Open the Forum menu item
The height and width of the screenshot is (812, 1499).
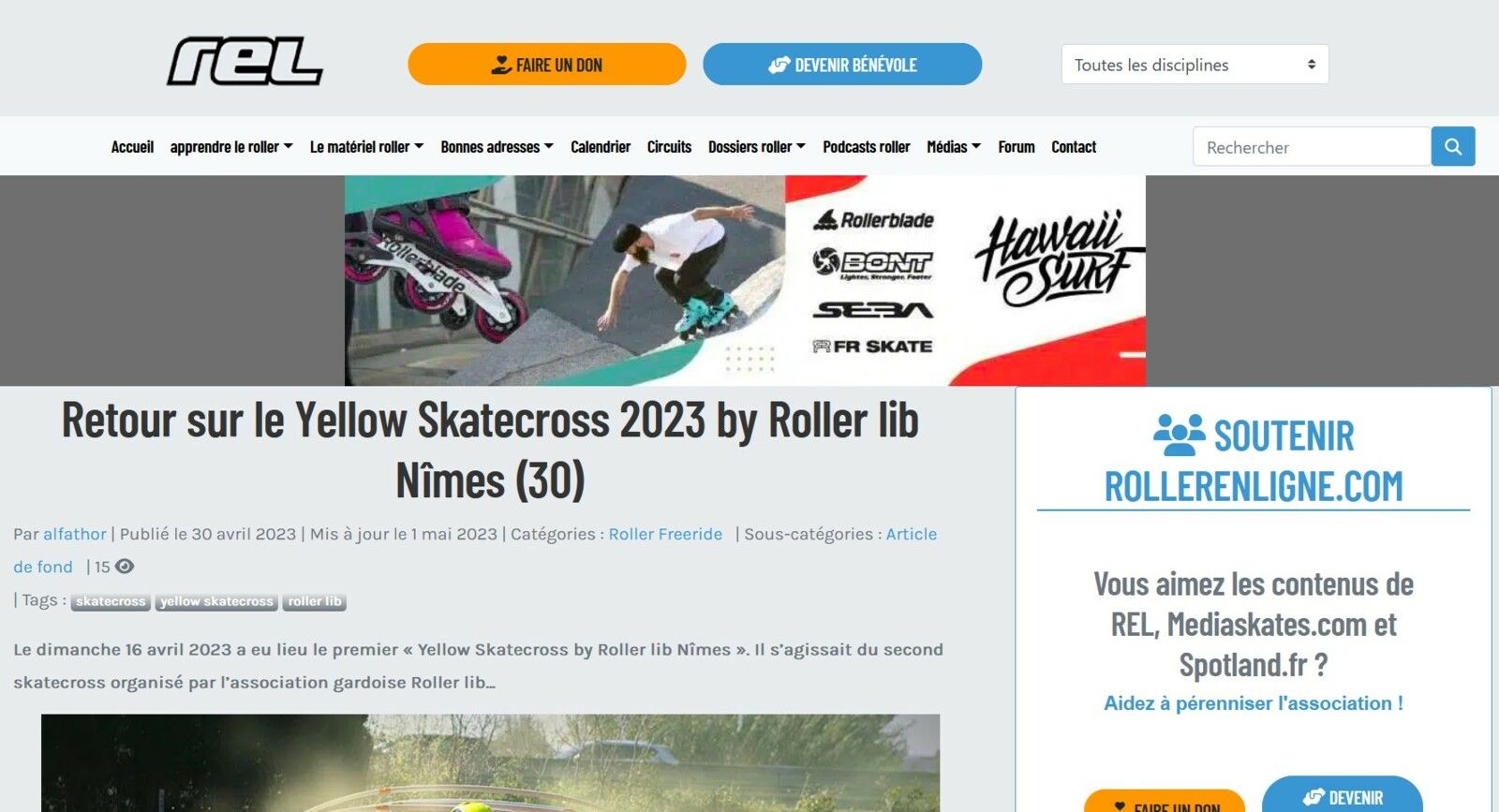pos(1017,147)
